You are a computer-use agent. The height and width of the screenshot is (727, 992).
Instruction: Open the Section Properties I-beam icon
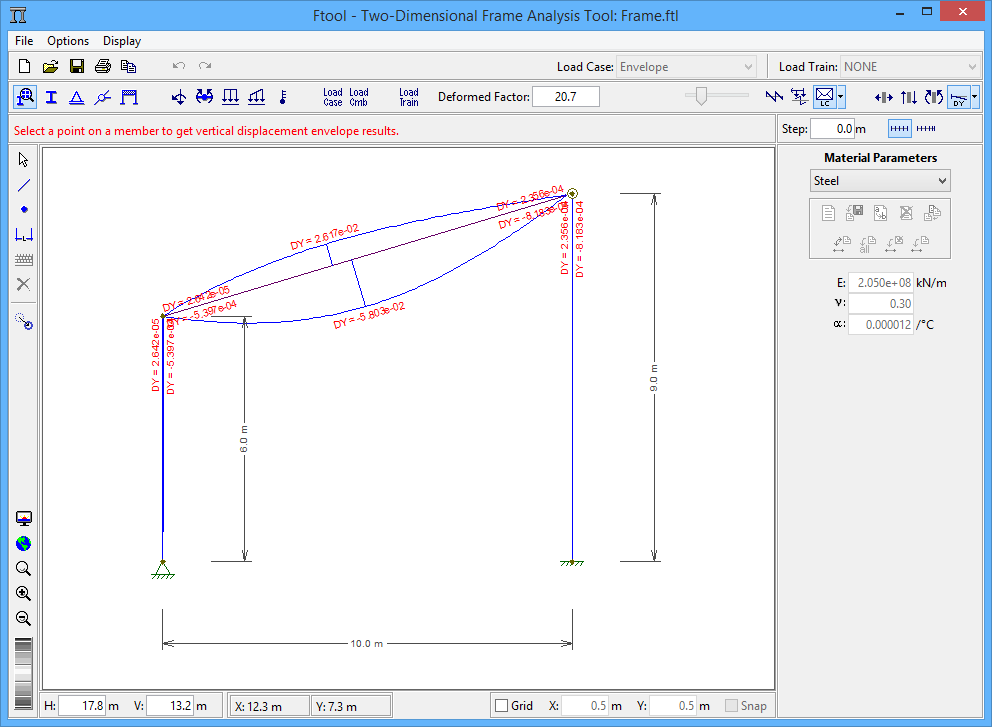click(x=50, y=97)
